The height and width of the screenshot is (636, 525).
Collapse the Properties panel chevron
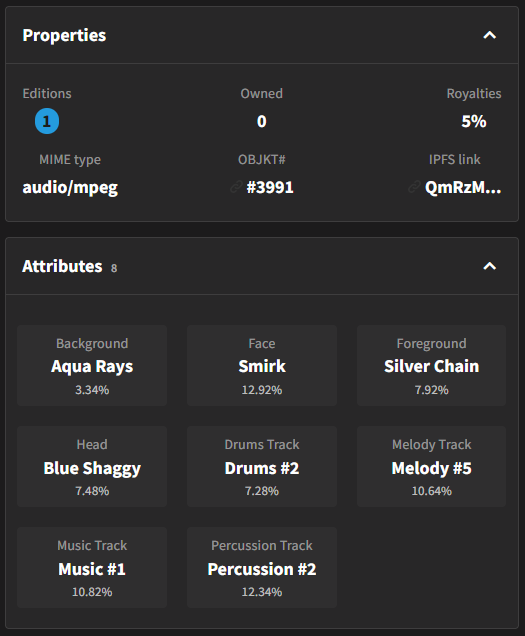[x=490, y=35]
